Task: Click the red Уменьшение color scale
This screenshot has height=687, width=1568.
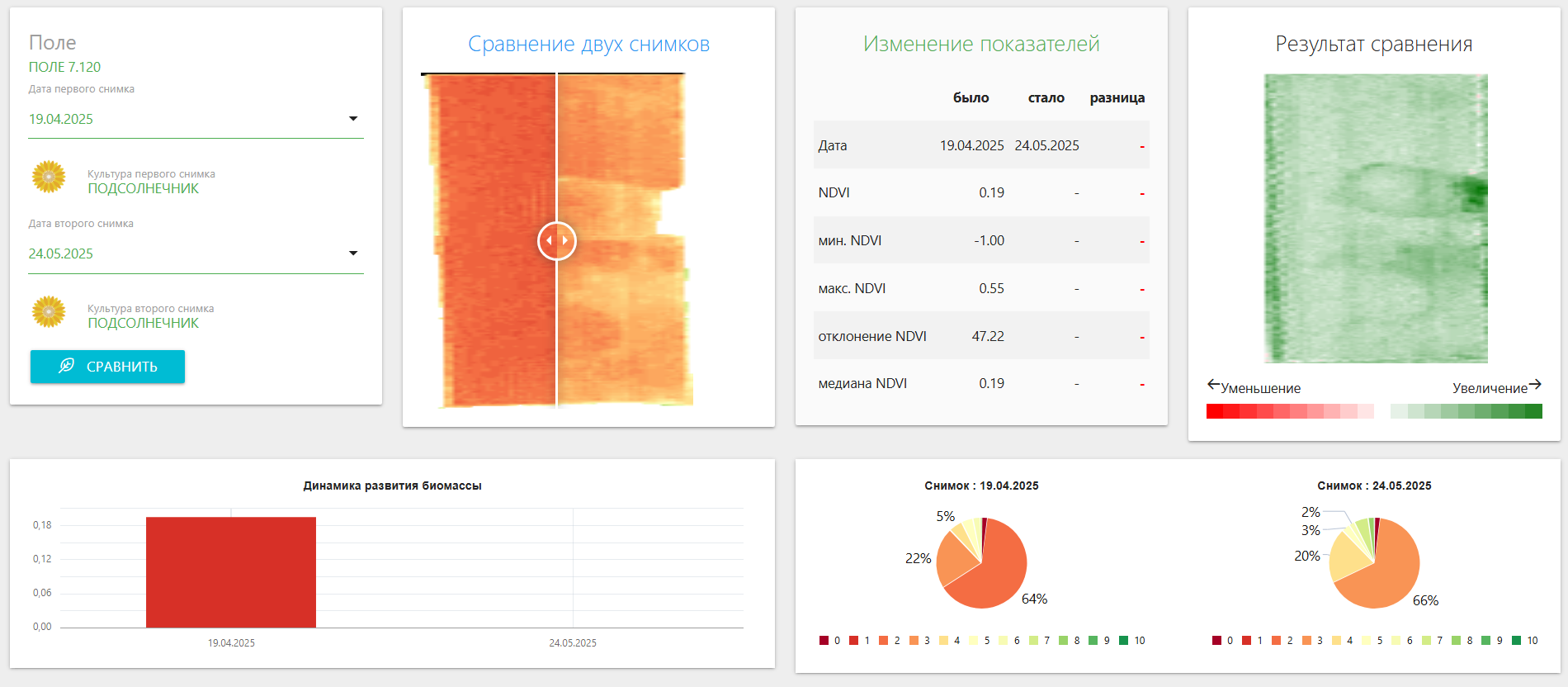Action: tap(1290, 411)
